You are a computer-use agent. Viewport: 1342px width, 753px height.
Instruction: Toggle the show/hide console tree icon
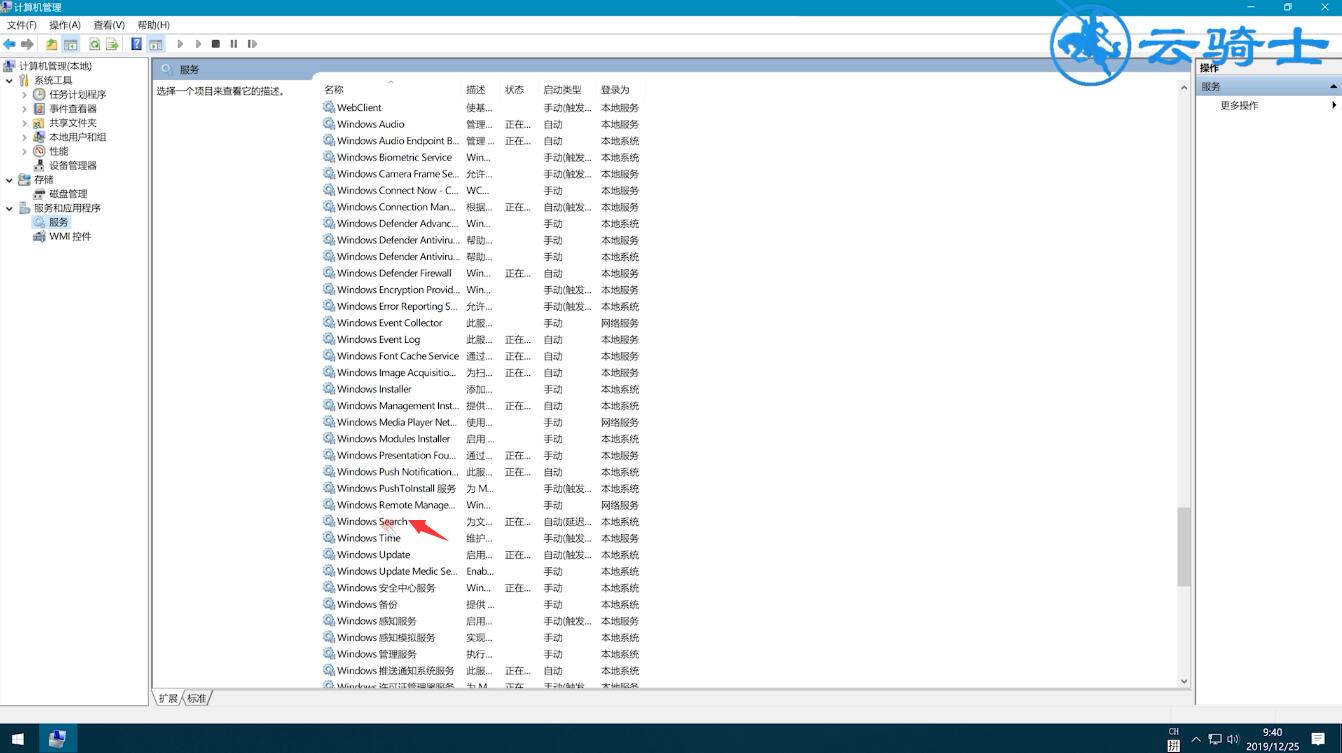[x=70, y=44]
